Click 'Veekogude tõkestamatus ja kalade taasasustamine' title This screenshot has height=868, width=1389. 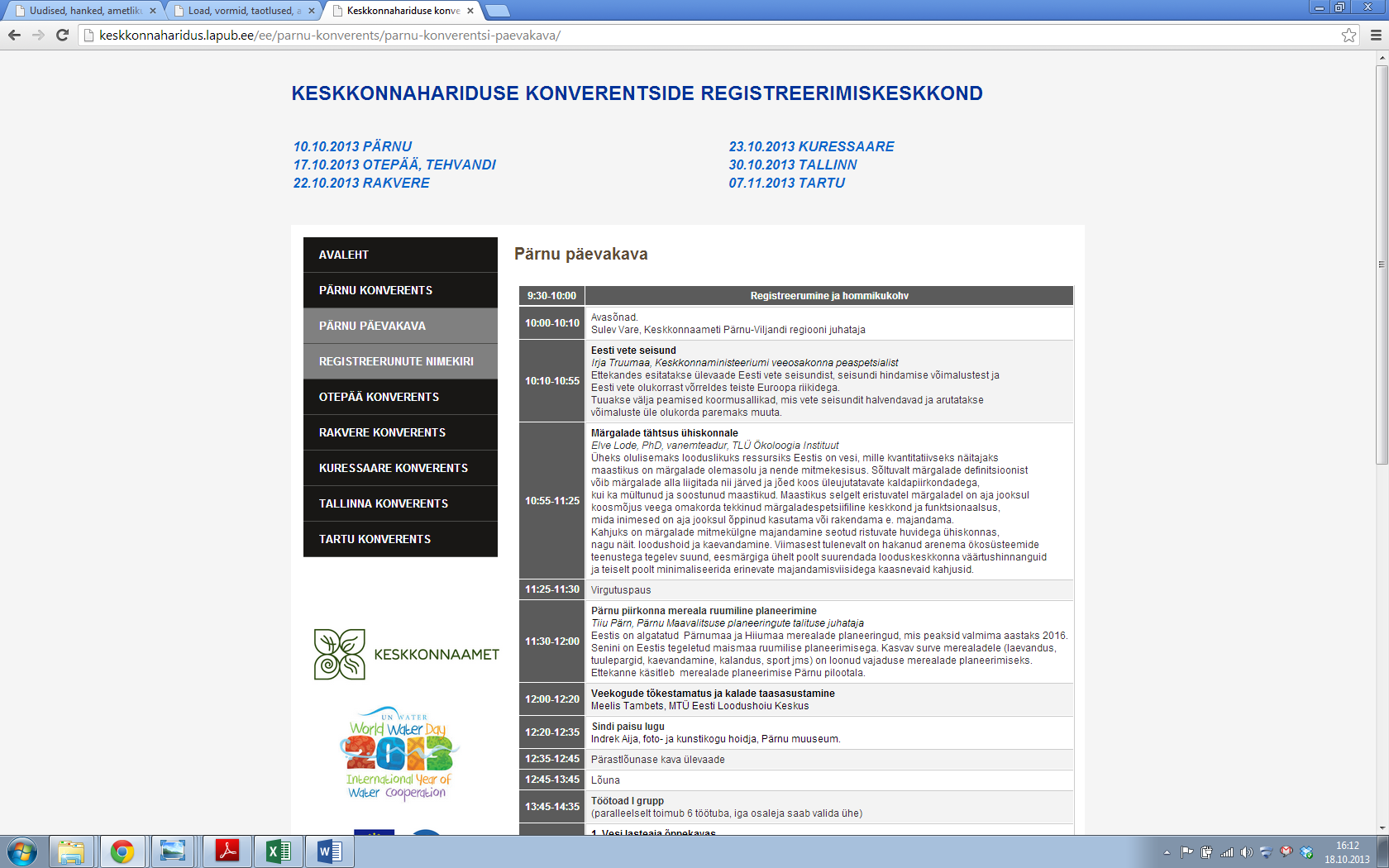pos(713,694)
